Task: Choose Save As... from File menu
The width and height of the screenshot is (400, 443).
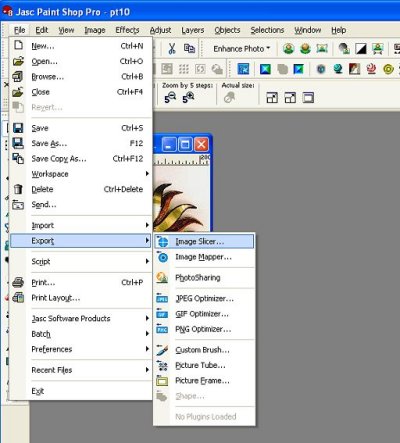Action: (x=81, y=143)
